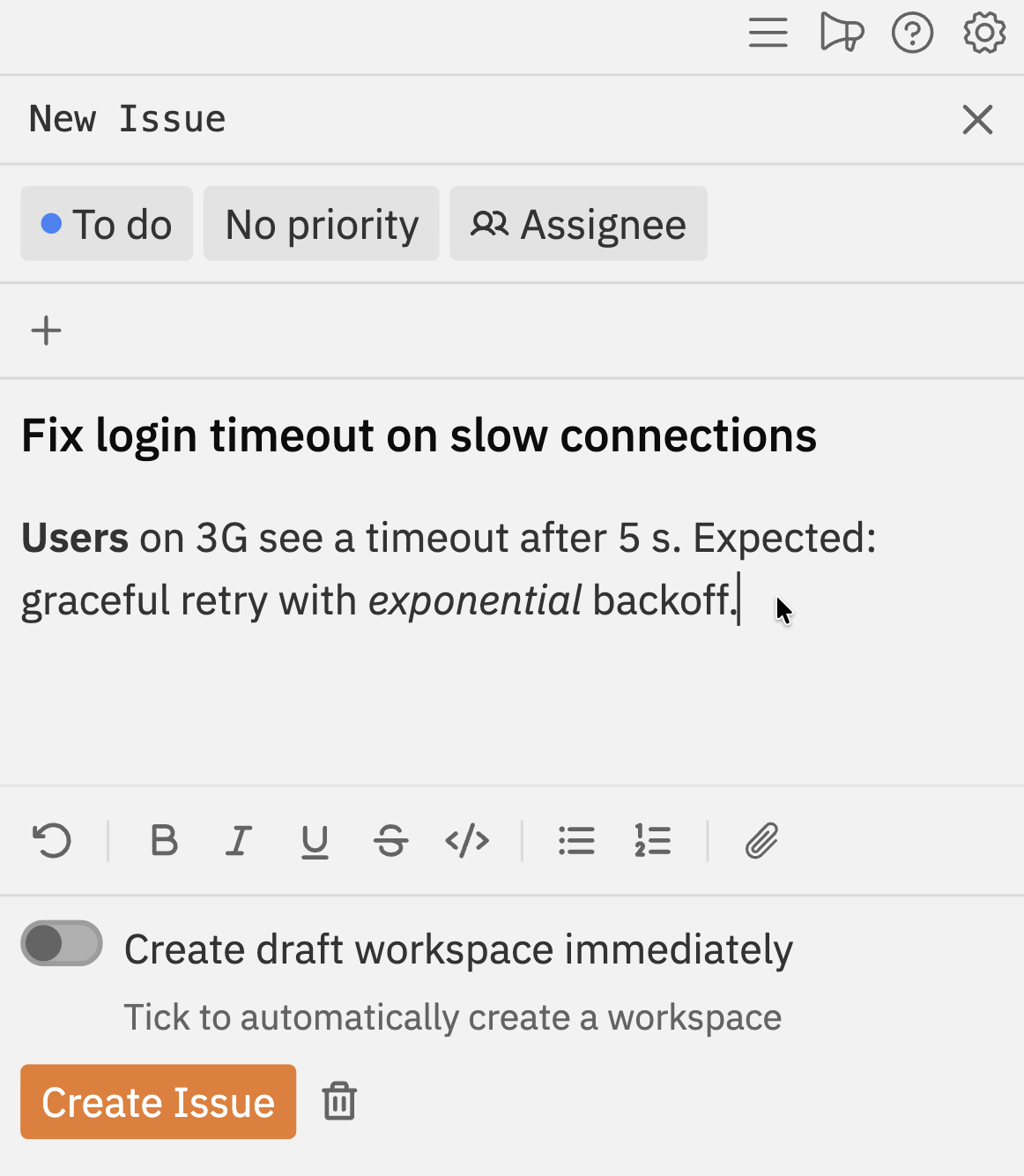Apply underline formatting
The height and width of the screenshot is (1176, 1024).
coord(315,840)
